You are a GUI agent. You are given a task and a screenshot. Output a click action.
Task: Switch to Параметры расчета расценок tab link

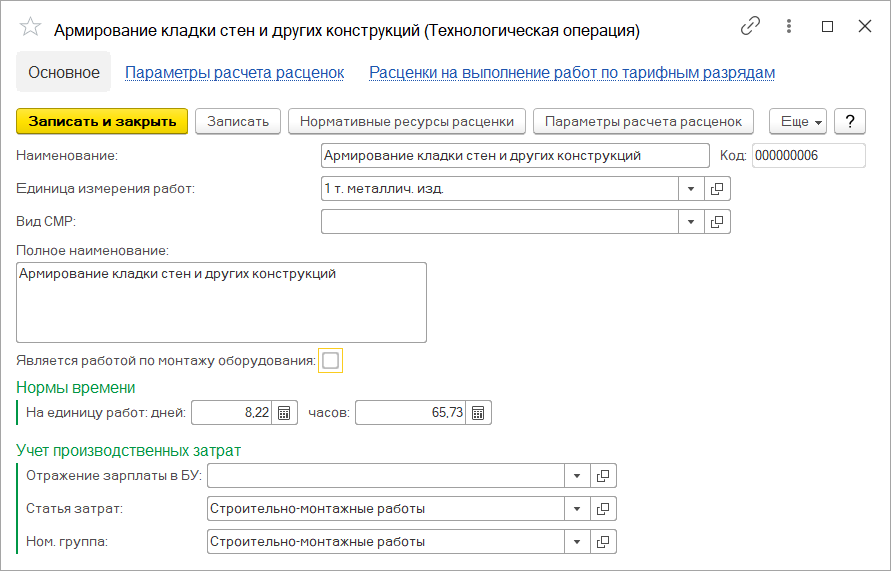click(234, 73)
